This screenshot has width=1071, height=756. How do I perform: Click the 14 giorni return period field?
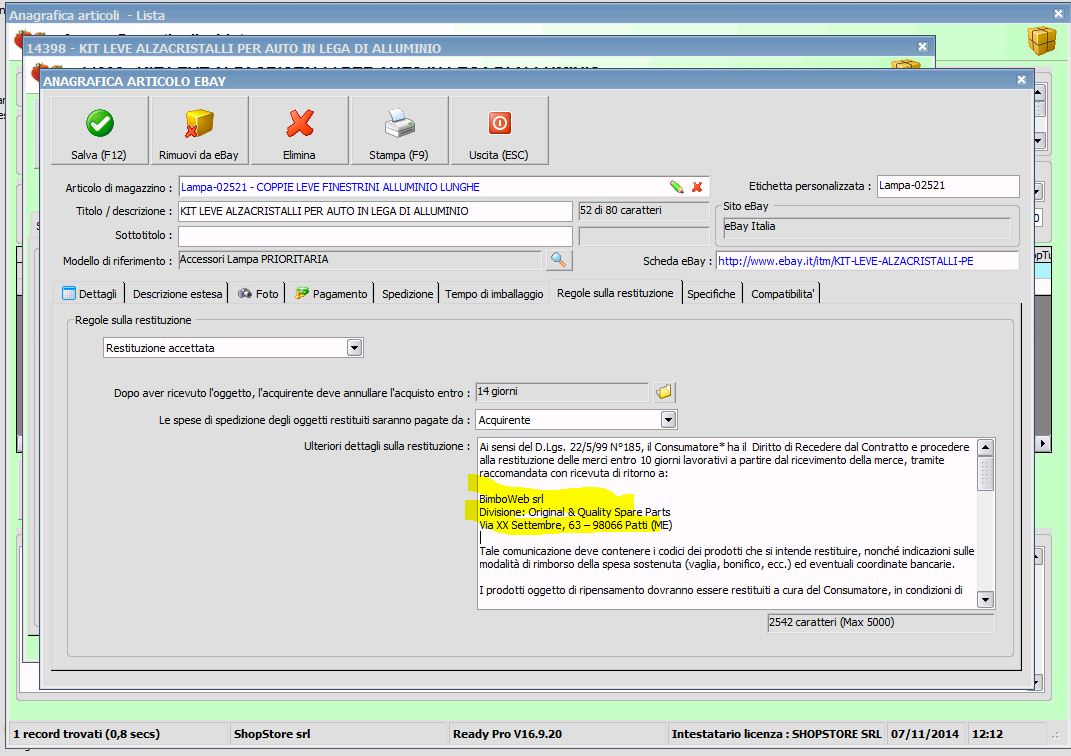click(x=561, y=392)
